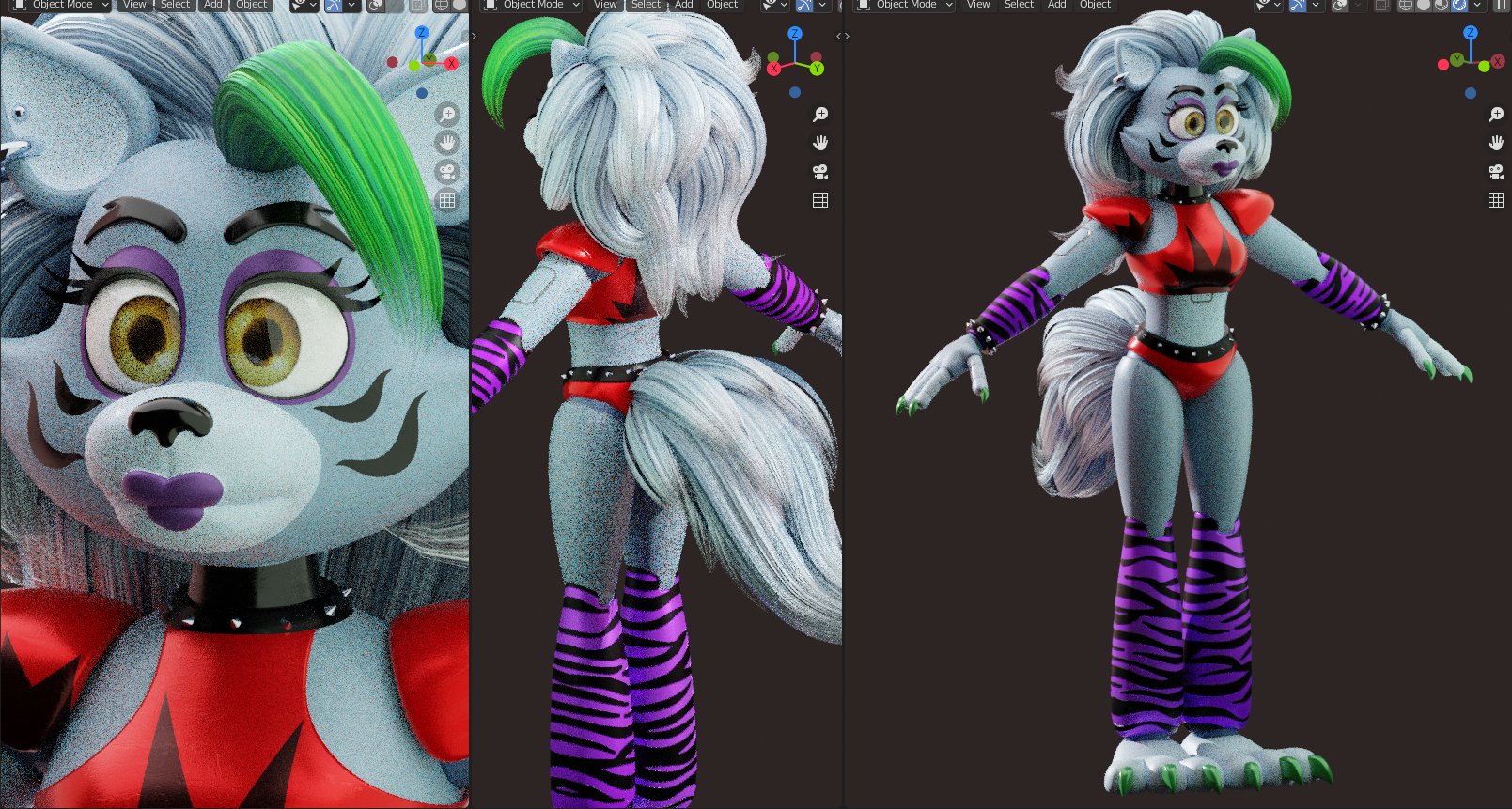
Task: Click zoom magnifier icon in full-body viewport
Action: pyautogui.click(x=1496, y=115)
